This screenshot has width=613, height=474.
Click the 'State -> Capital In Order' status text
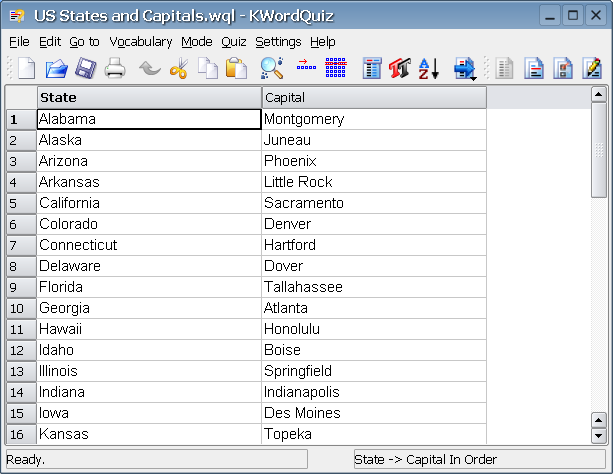[425, 460]
